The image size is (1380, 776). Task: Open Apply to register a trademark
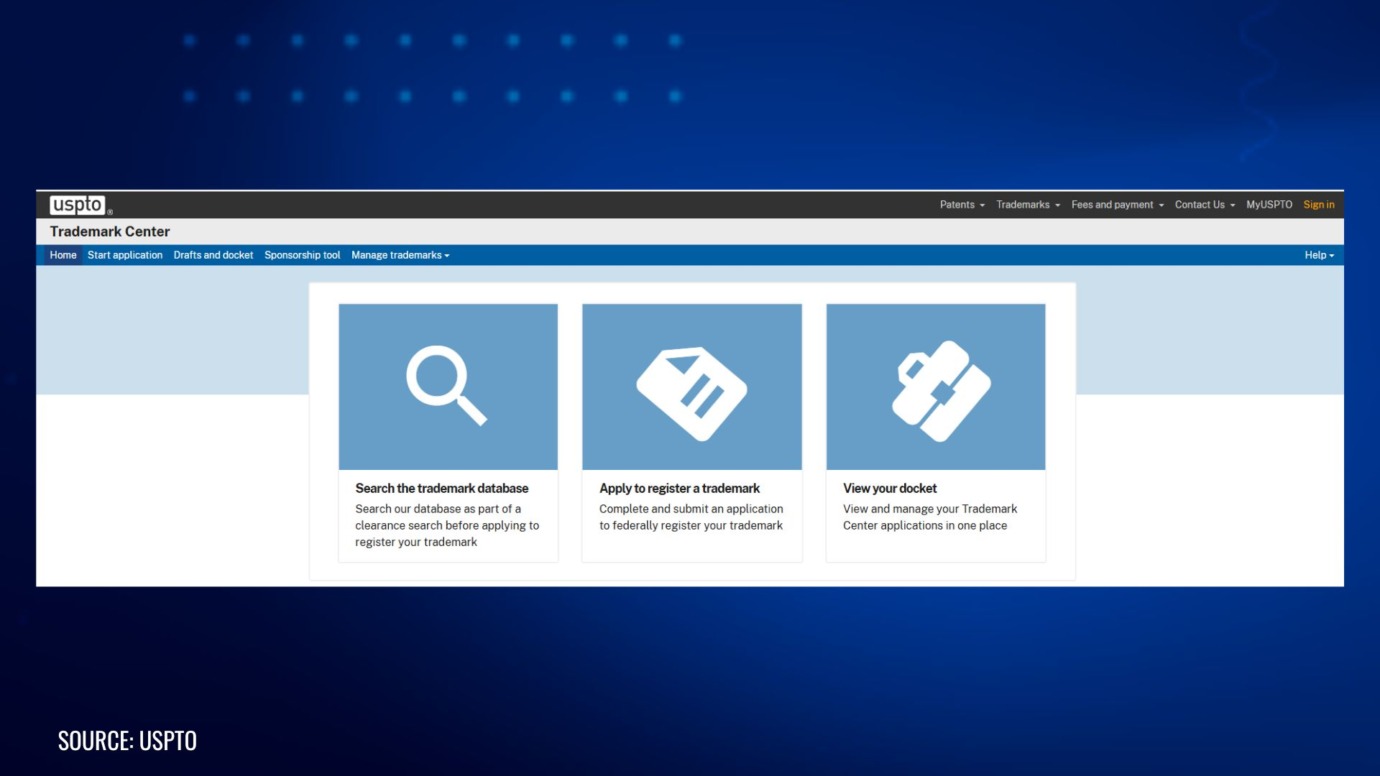click(680, 488)
